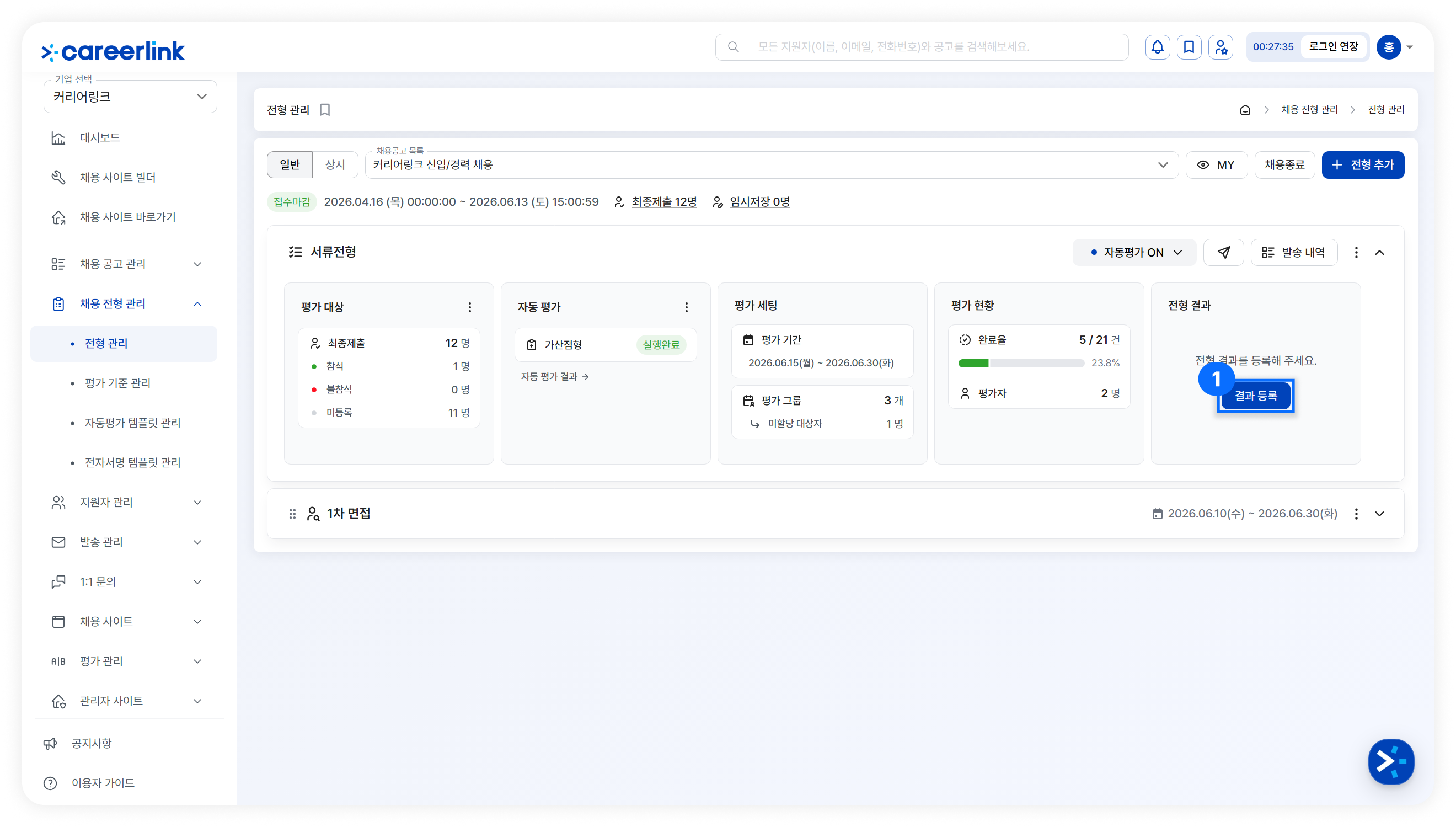Open 전자서명 템플릿 관리 submenu item
The width and height of the screenshot is (1456, 827).
click(x=132, y=463)
